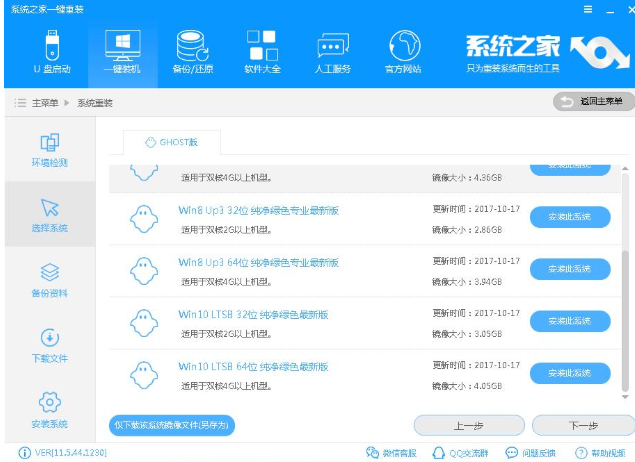Open 帮助视频 in the status bar

pyautogui.click(x=601, y=453)
